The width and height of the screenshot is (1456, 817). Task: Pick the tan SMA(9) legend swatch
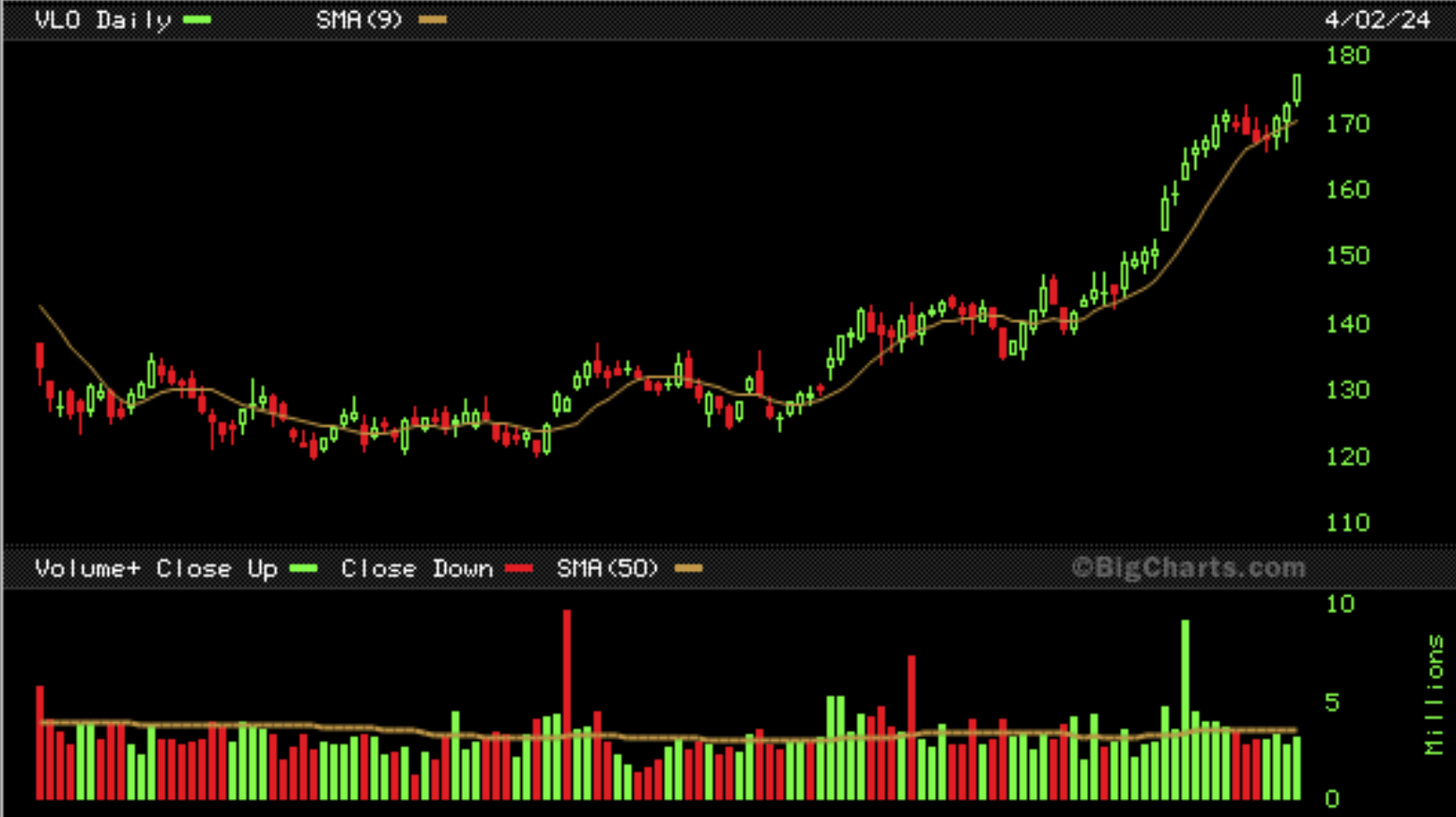click(x=433, y=20)
